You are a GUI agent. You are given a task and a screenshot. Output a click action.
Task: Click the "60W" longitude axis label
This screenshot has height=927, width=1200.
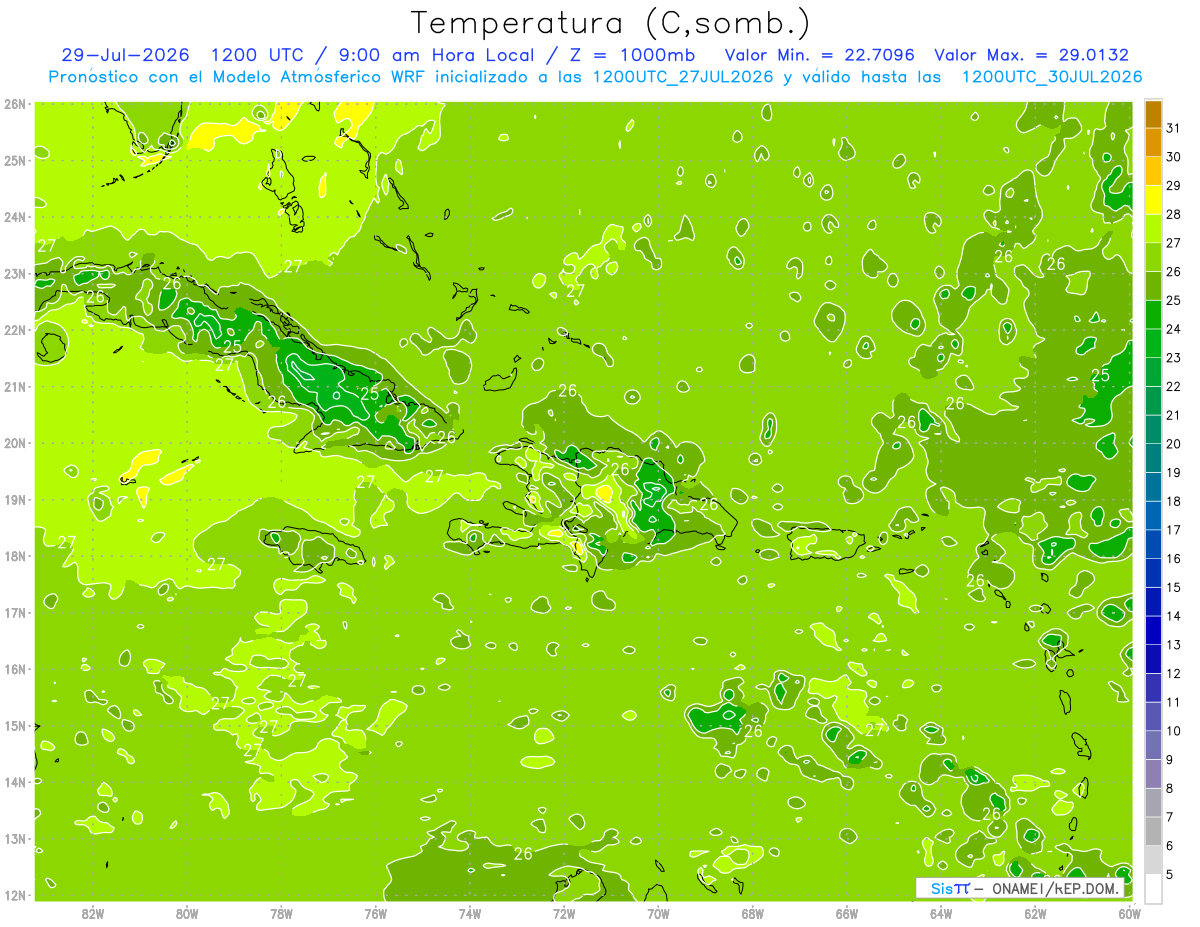[x=1130, y=913]
